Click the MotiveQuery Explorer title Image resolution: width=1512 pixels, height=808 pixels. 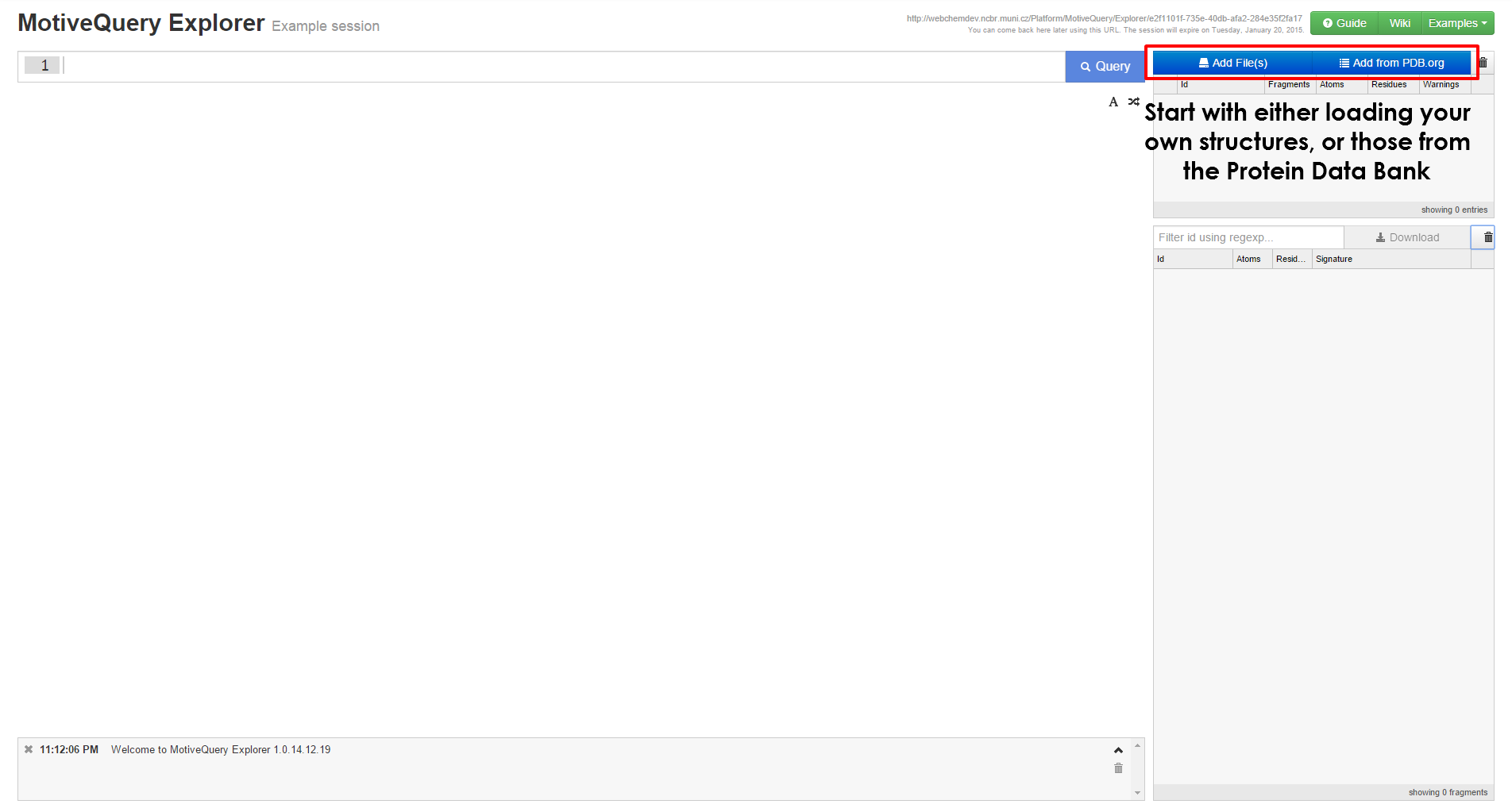point(141,23)
